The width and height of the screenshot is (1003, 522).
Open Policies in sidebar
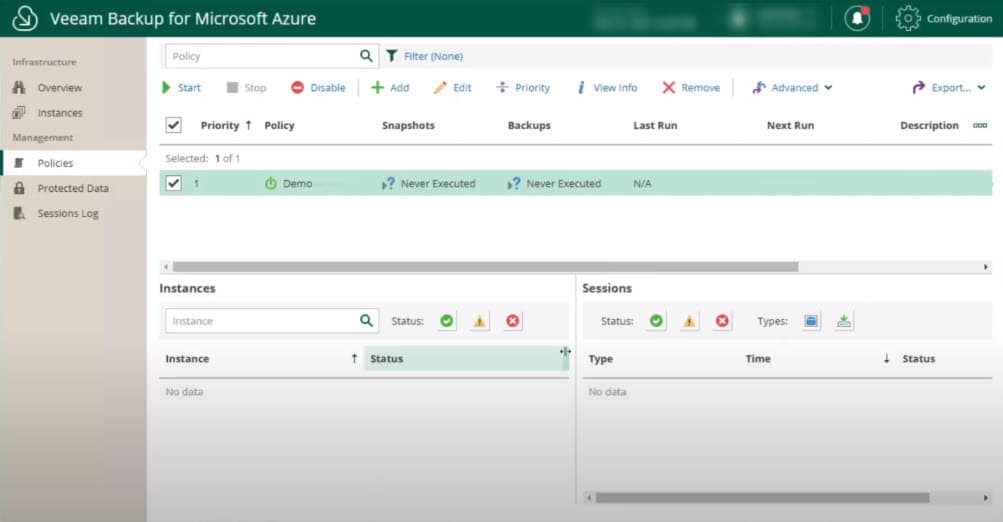(55, 163)
